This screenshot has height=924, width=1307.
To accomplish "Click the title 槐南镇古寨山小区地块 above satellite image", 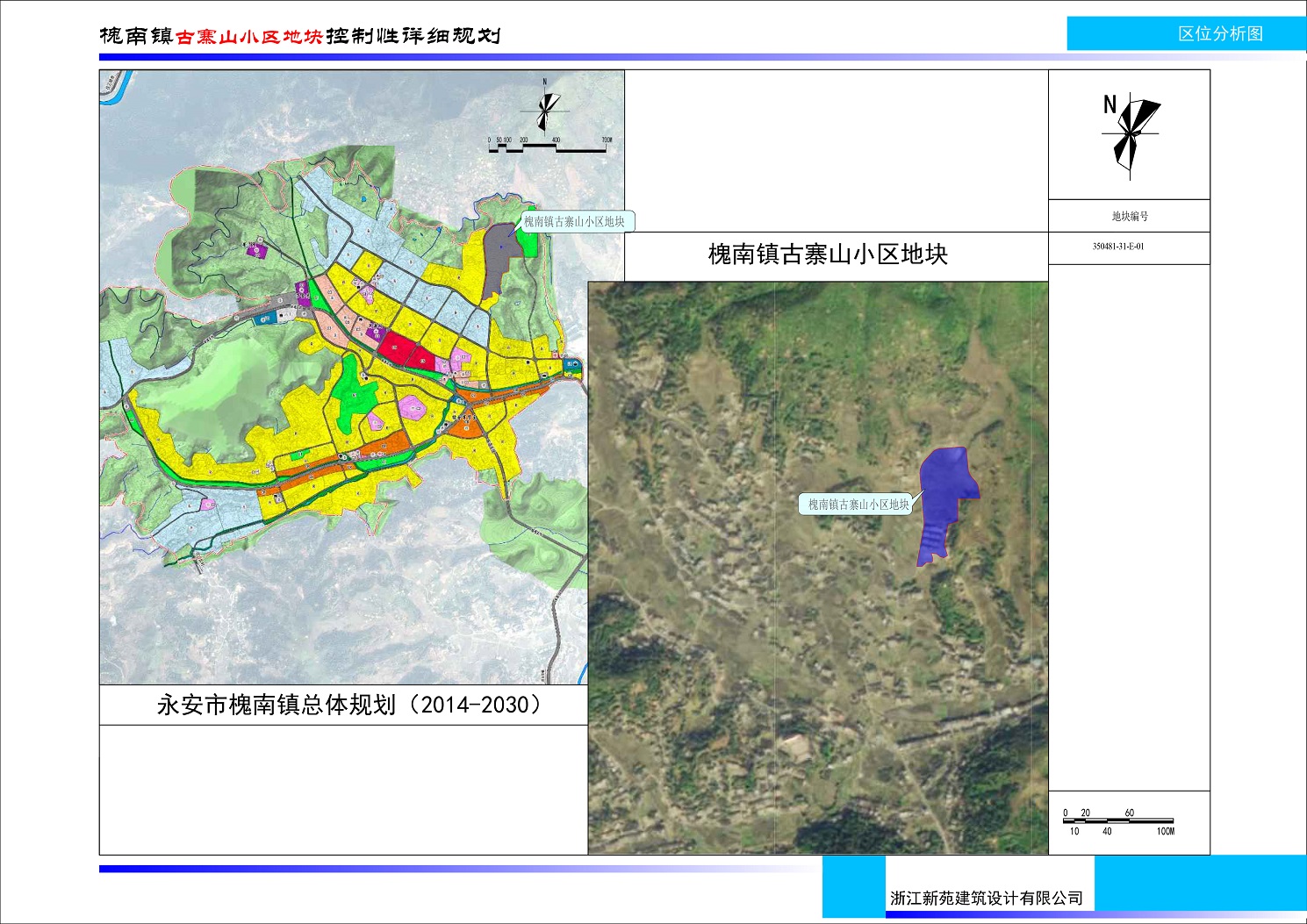I will coord(827,254).
